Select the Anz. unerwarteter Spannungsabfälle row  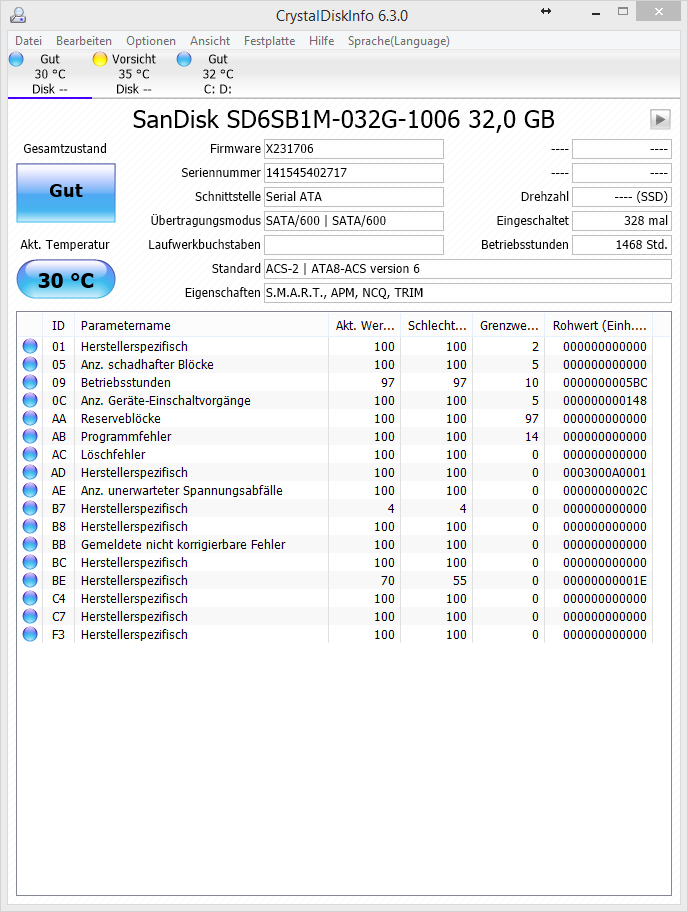pos(335,490)
